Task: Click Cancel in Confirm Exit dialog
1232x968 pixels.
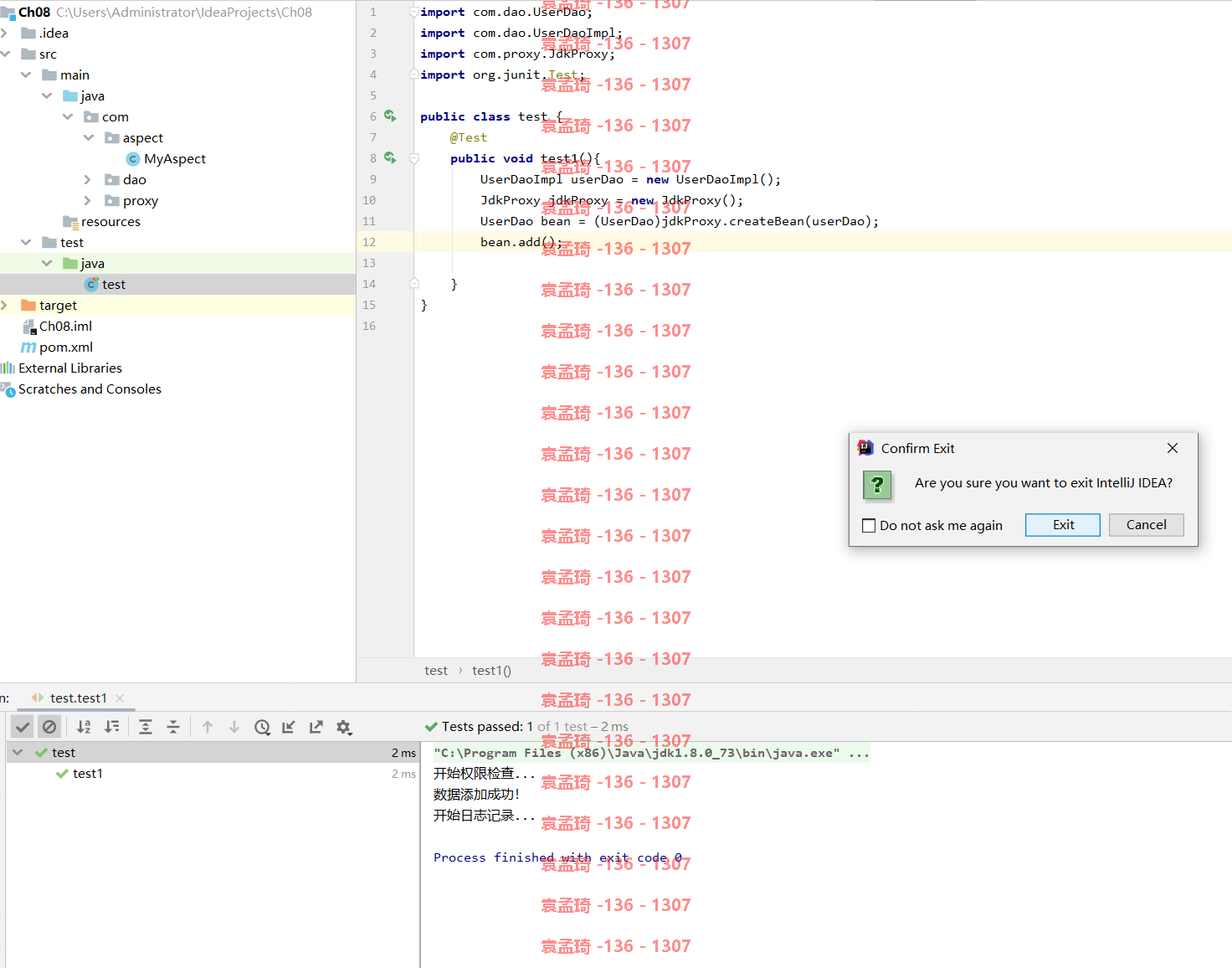Action: [x=1146, y=524]
